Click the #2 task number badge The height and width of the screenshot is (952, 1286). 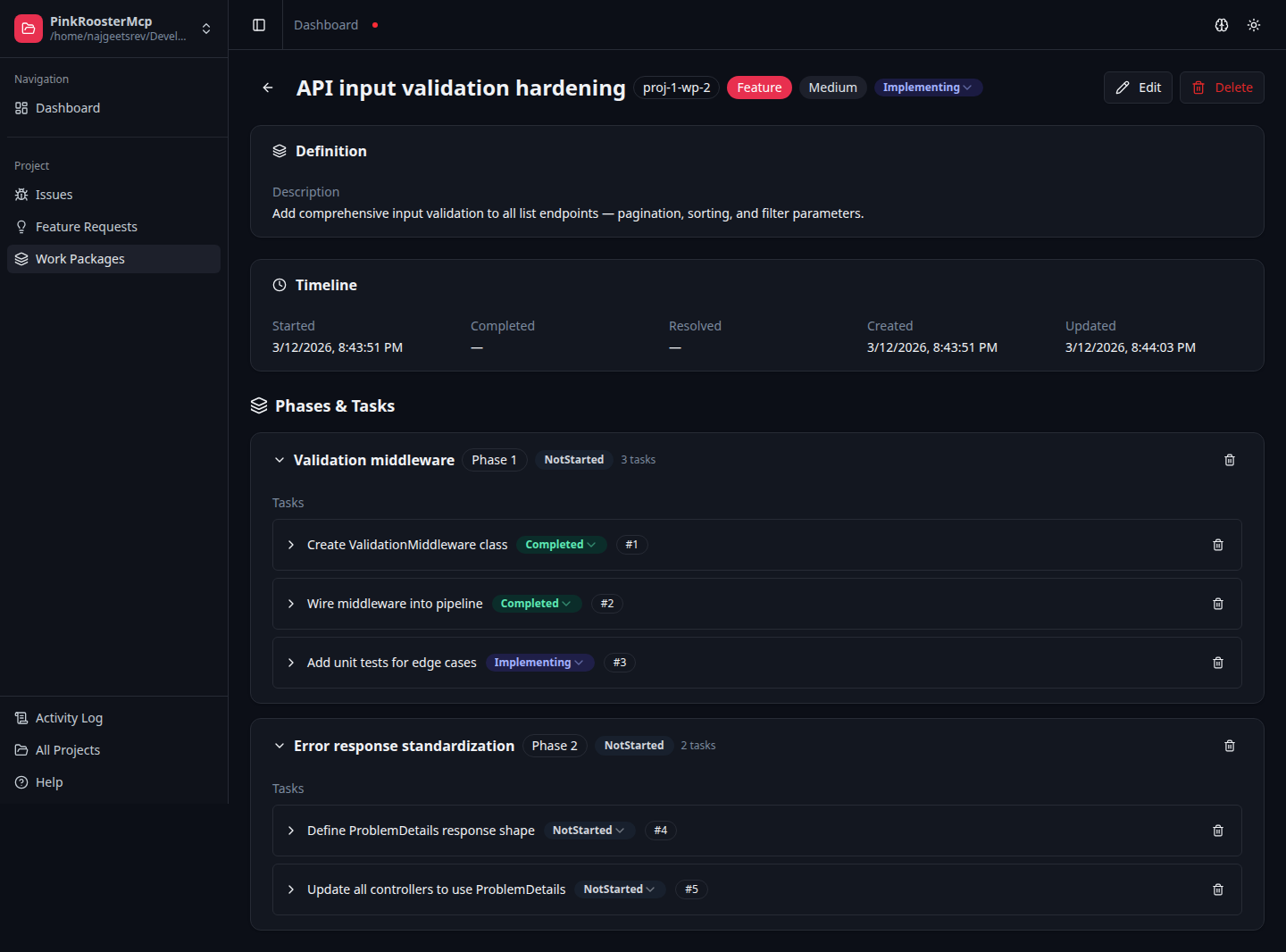(x=607, y=604)
